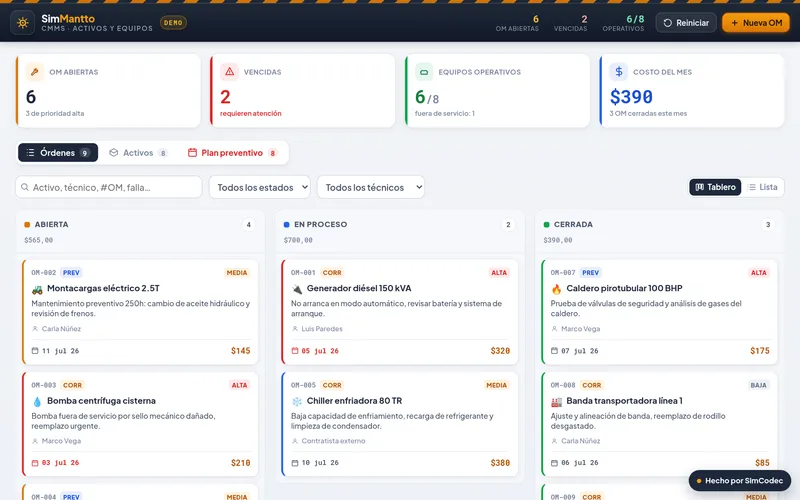The height and width of the screenshot is (500, 800).
Task: Open the Montacargas eléctrico 2.5T order card
Action: [x=140, y=312]
